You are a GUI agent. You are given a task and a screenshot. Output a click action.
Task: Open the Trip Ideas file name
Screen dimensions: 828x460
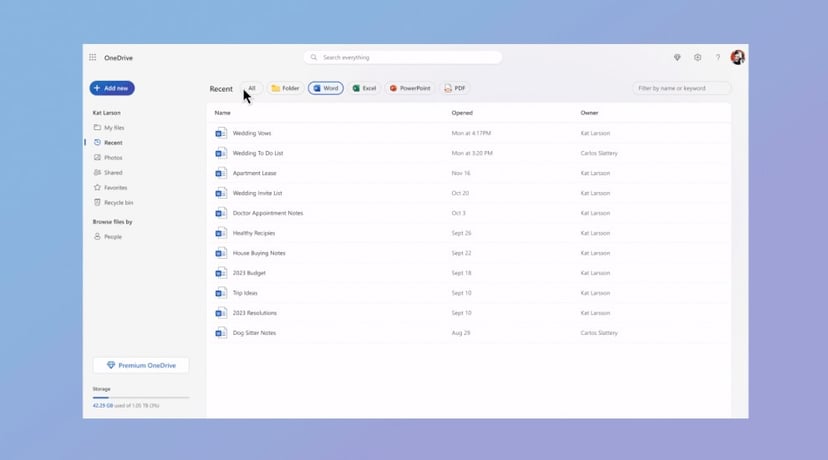[x=245, y=293]
